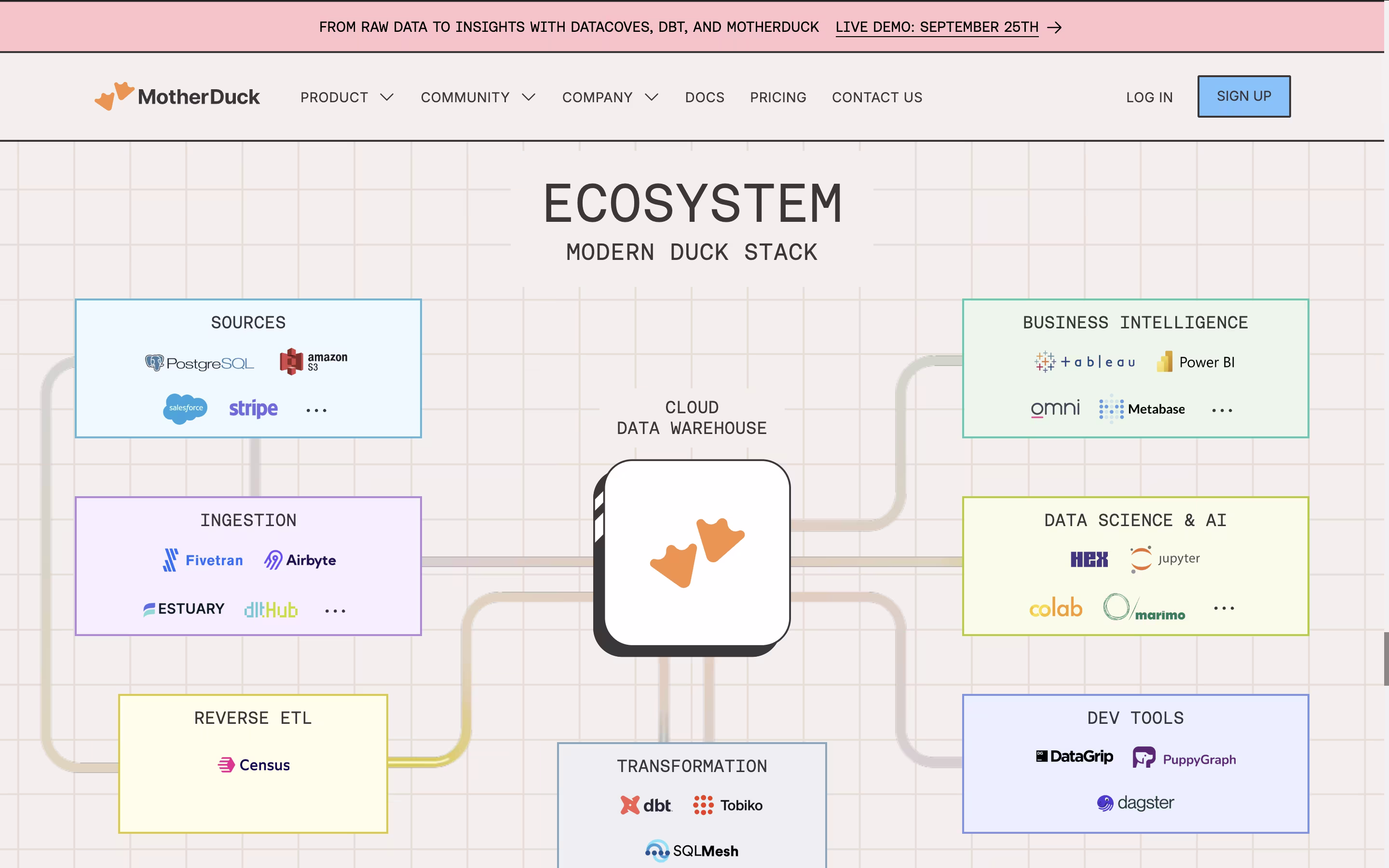Expand the Product menu chevron

coord(387,97)
